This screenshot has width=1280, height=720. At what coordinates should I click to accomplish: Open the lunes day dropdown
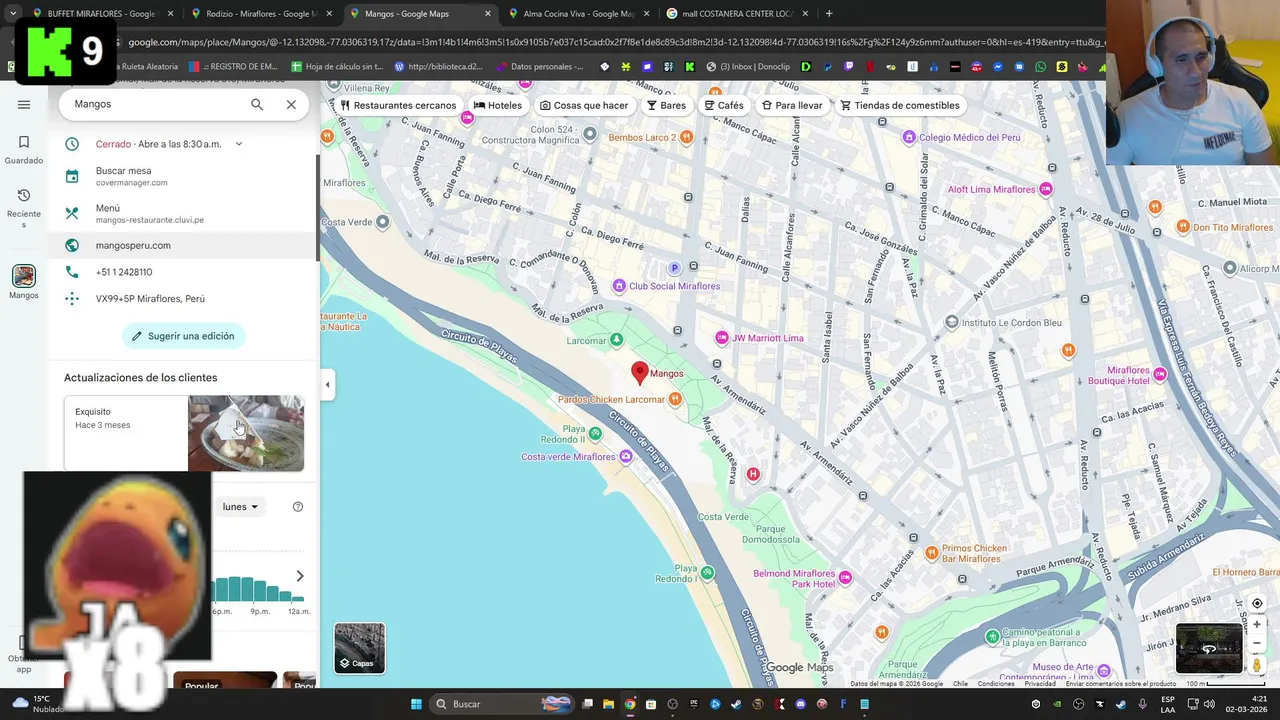click(x=240, y=507)
